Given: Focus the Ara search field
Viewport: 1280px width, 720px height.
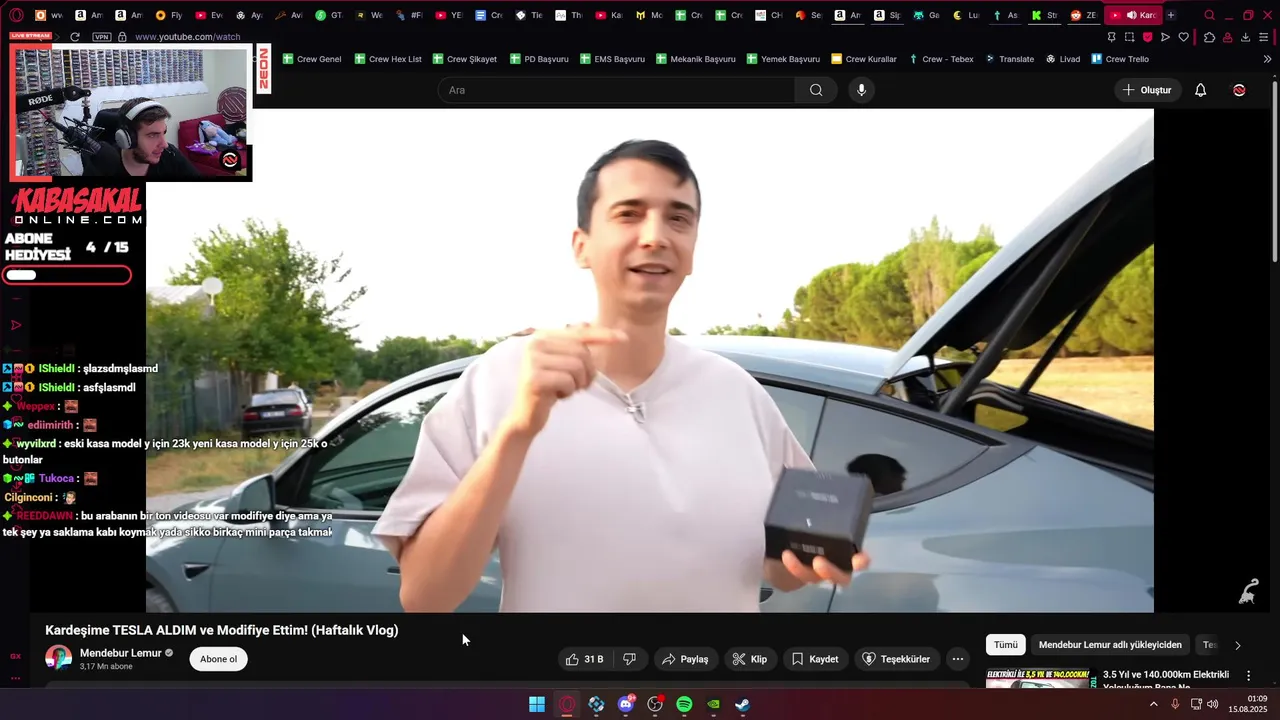Looking at the screenshot, I should tap(616, 90).
